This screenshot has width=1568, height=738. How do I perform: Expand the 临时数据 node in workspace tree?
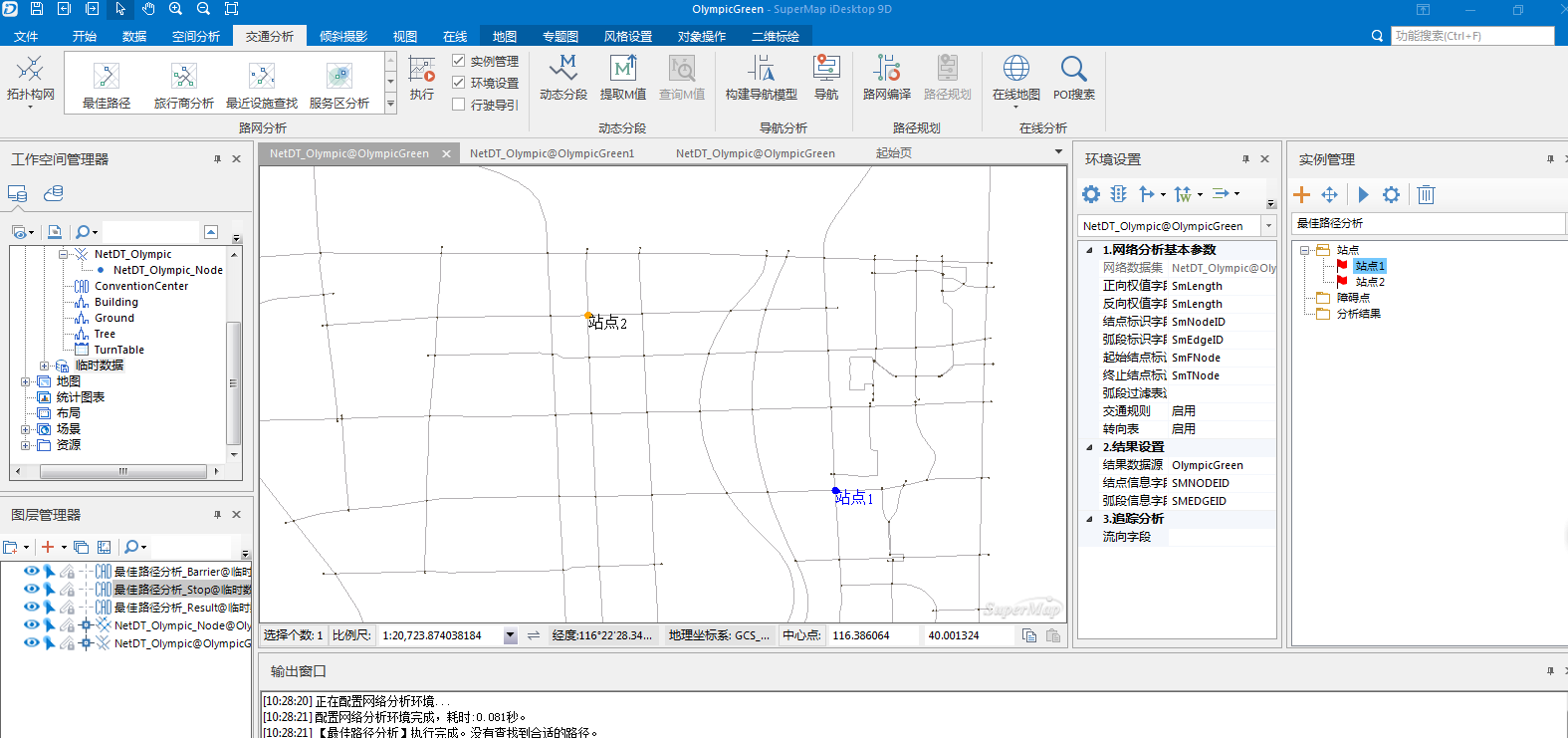point(44,366)
